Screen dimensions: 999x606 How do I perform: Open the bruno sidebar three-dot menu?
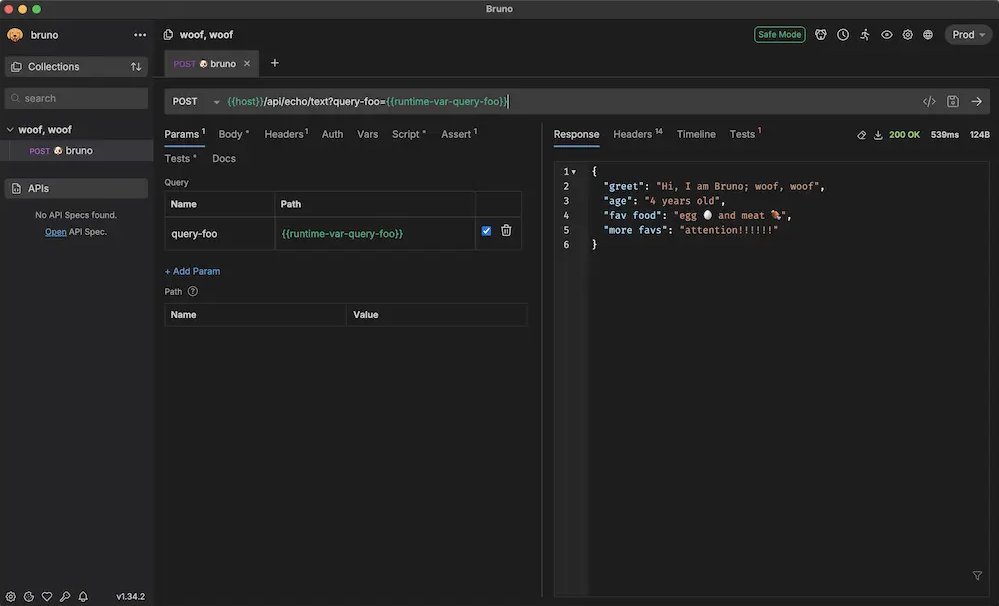coord(140,35)
